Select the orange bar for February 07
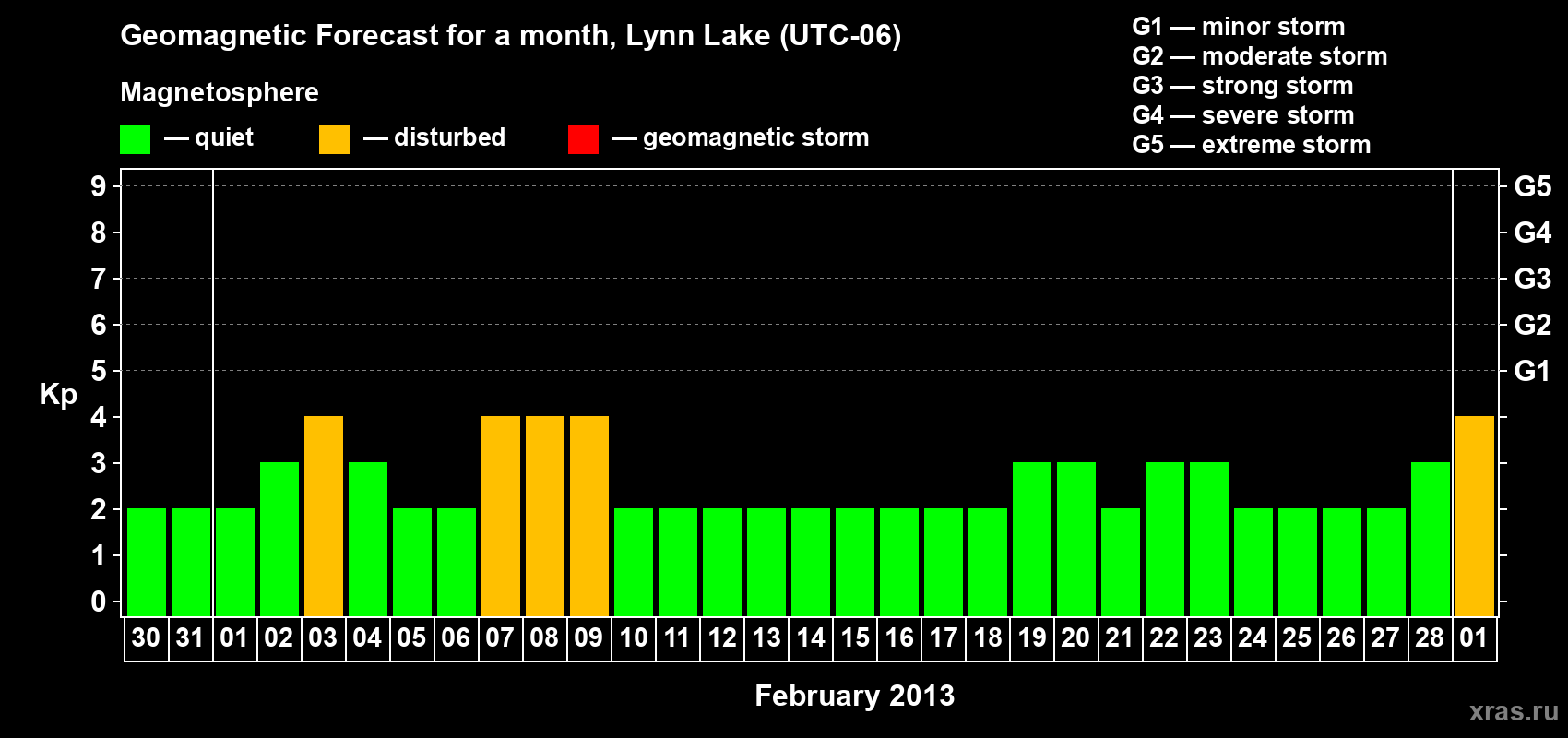The image size is (1568, 738). (501, 517)
